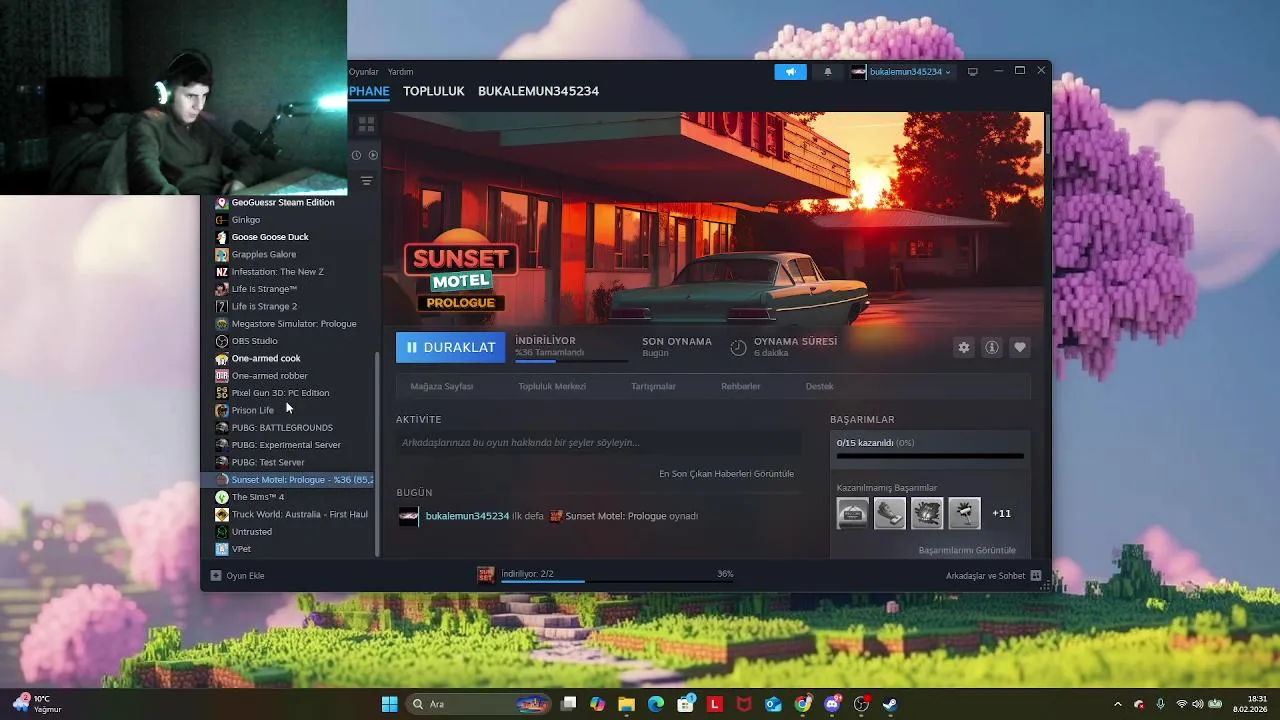This screenshot has height=720, width=1280.
Task: Click the bottom download progress bar
Action: coord(617,581)
